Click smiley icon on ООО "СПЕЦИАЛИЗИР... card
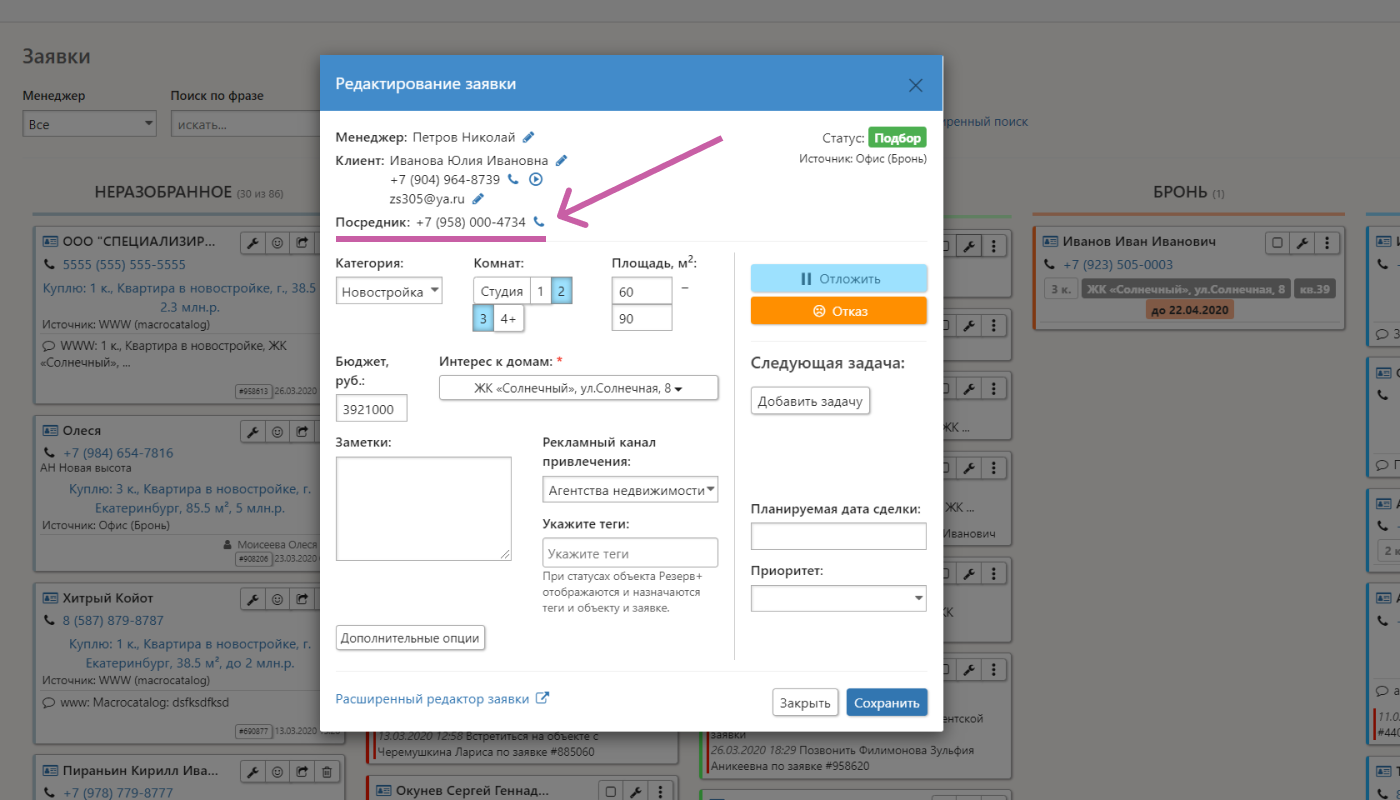Screen dimensions: 1400x800 [277, 242]
